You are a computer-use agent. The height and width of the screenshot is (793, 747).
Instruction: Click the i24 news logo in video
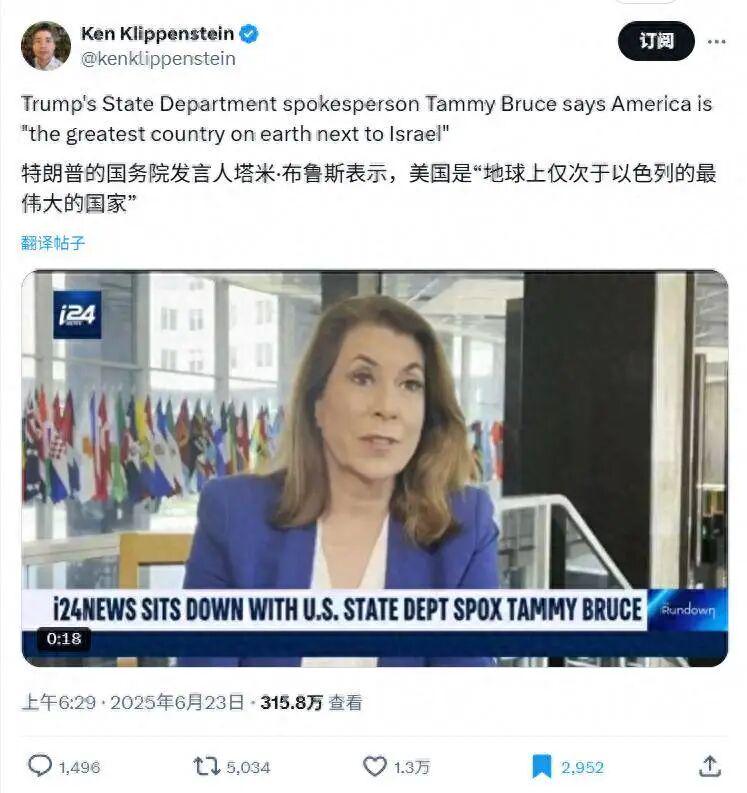pyautogui.click(x=77, y=315)
